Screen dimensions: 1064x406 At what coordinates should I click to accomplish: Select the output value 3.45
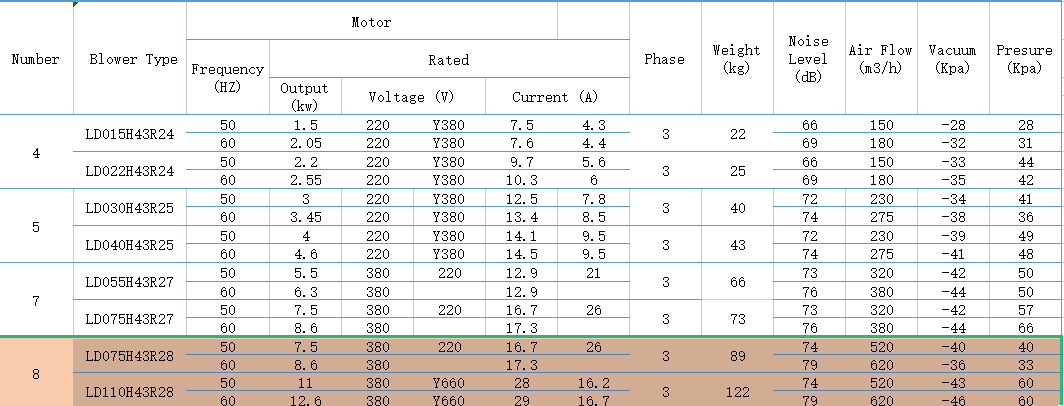(305, 217)
